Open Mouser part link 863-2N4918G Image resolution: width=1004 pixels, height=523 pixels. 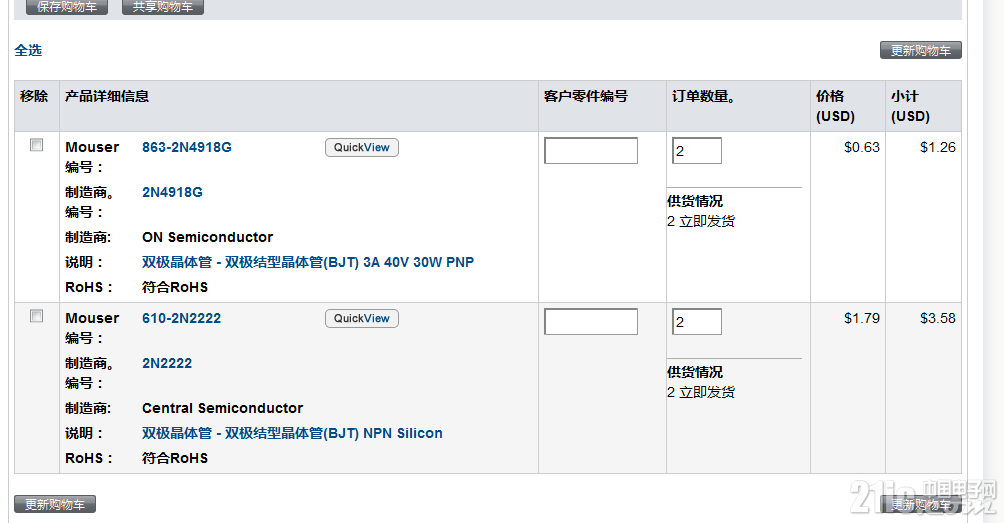click(x=186, y=147)
